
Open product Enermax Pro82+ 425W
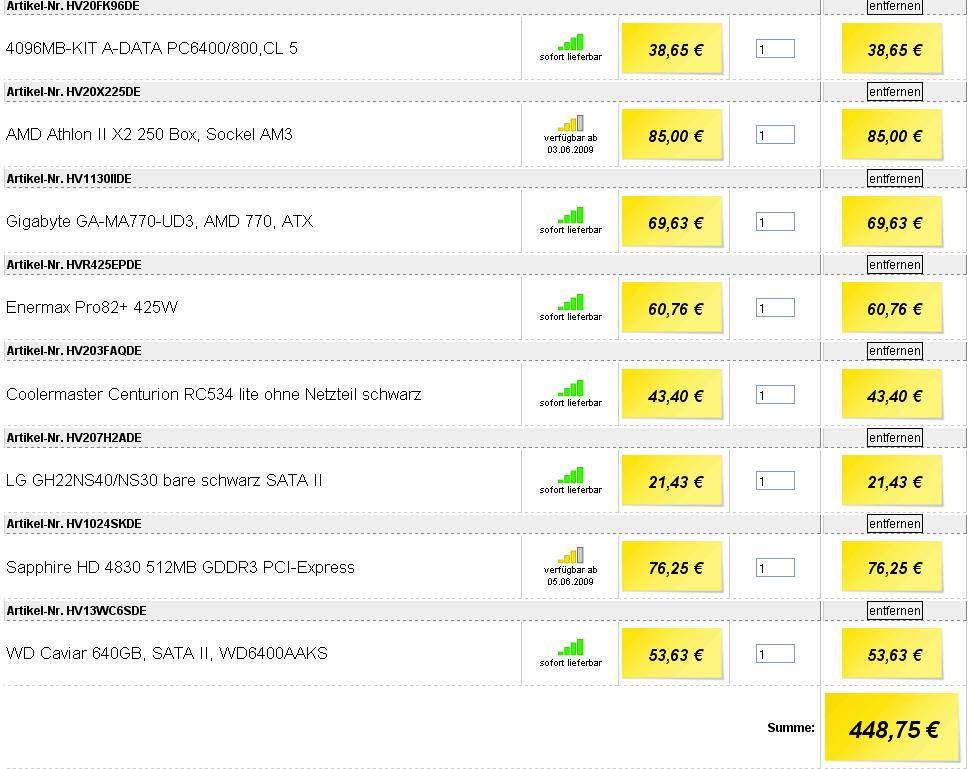91,307
